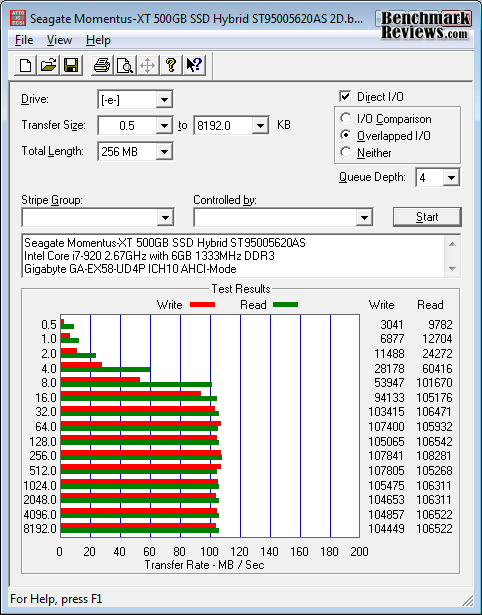Click the window resize grip corner
482x615 pixels.
coord(468,600)
